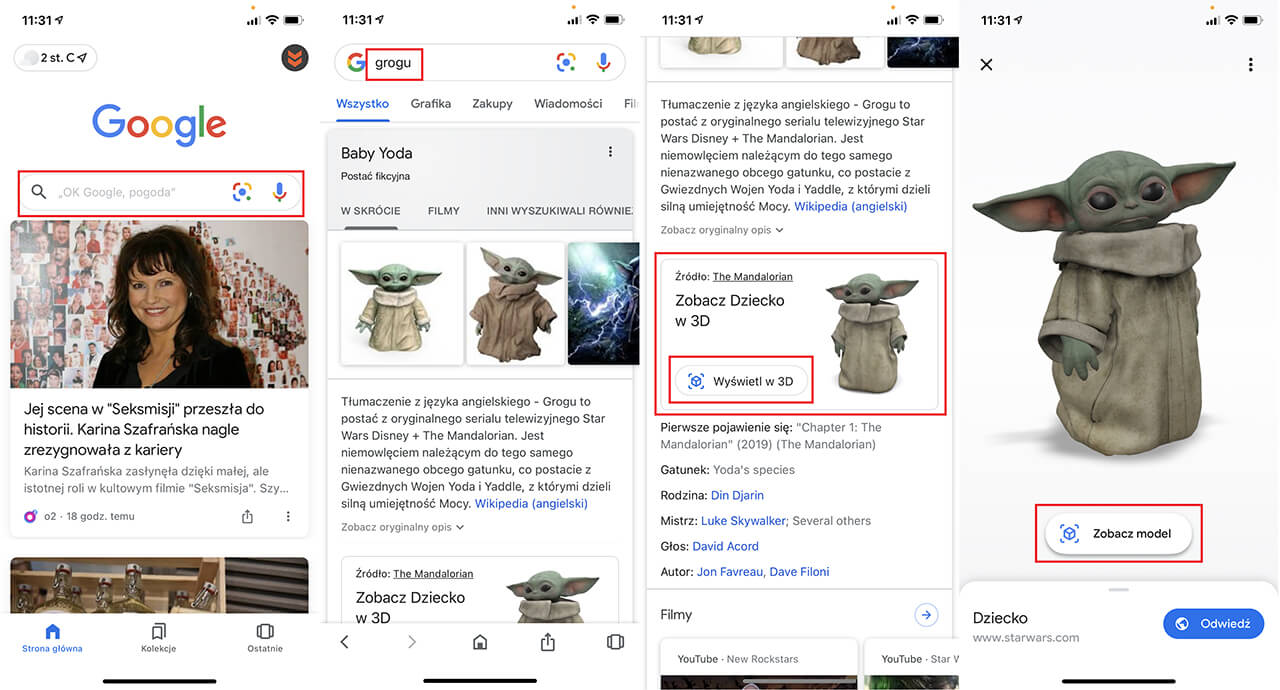Select the INNI WYSZUKIWALI RÓWNIEŻ tab

[x=560, y=211]
